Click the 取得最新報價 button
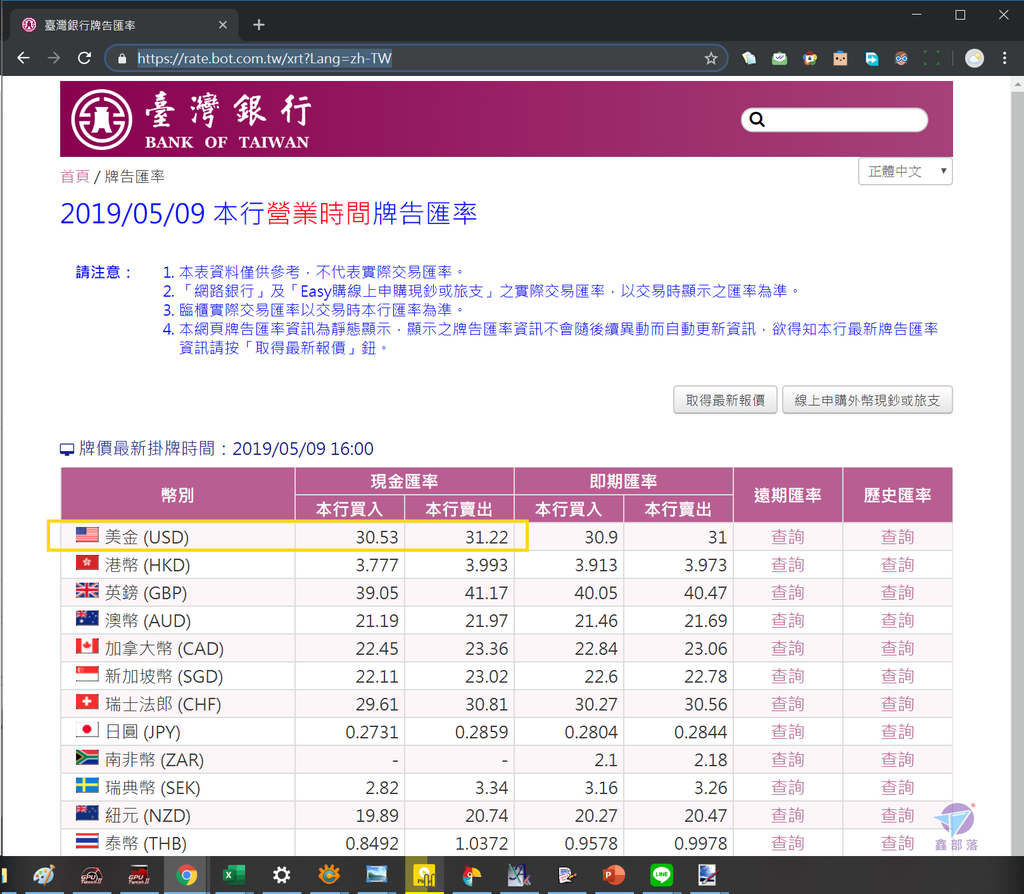Screen dimensions: 1024x894 (x=725, y=400)
